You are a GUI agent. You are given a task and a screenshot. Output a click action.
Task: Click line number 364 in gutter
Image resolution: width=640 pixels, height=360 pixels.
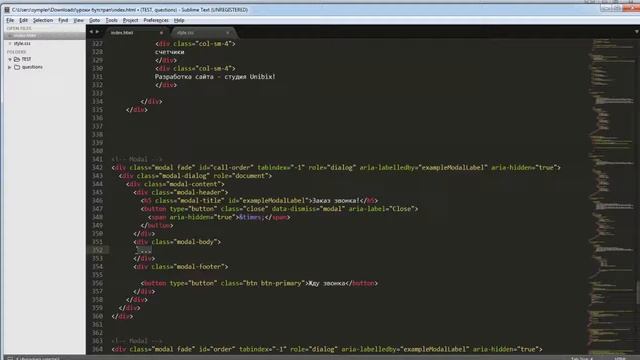pyautogui.click(x=97, y=349)
